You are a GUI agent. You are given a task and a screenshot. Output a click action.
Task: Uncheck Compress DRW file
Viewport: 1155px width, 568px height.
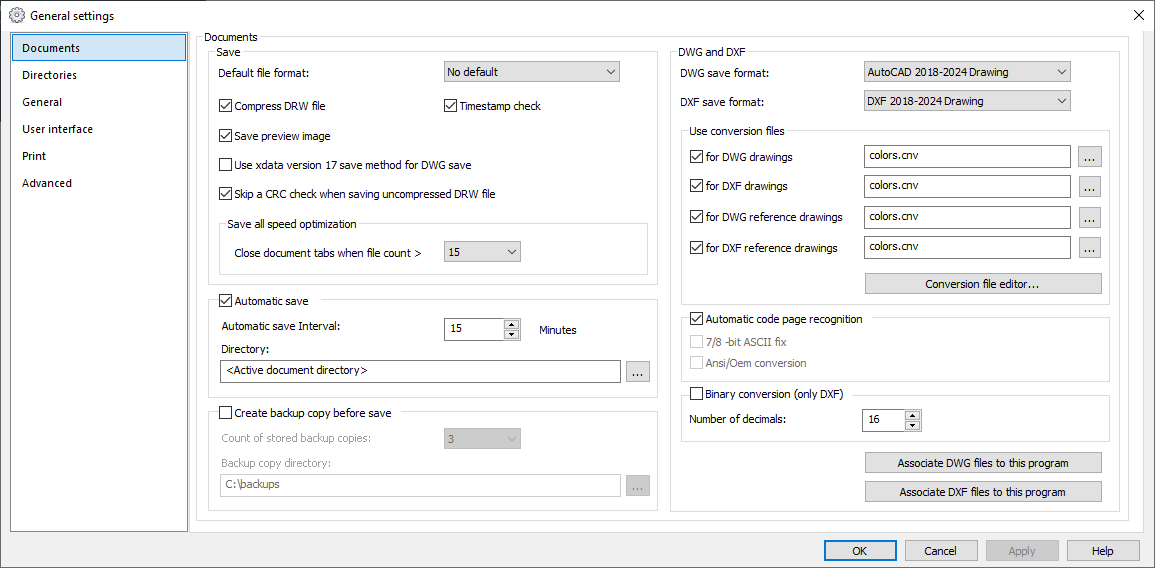coord(225,106)
